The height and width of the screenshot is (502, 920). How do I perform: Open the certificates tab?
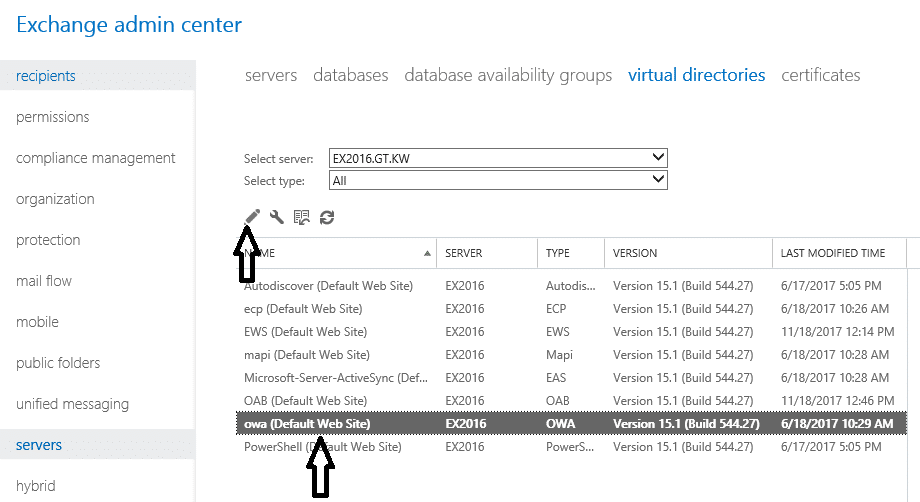coord(821,75)
